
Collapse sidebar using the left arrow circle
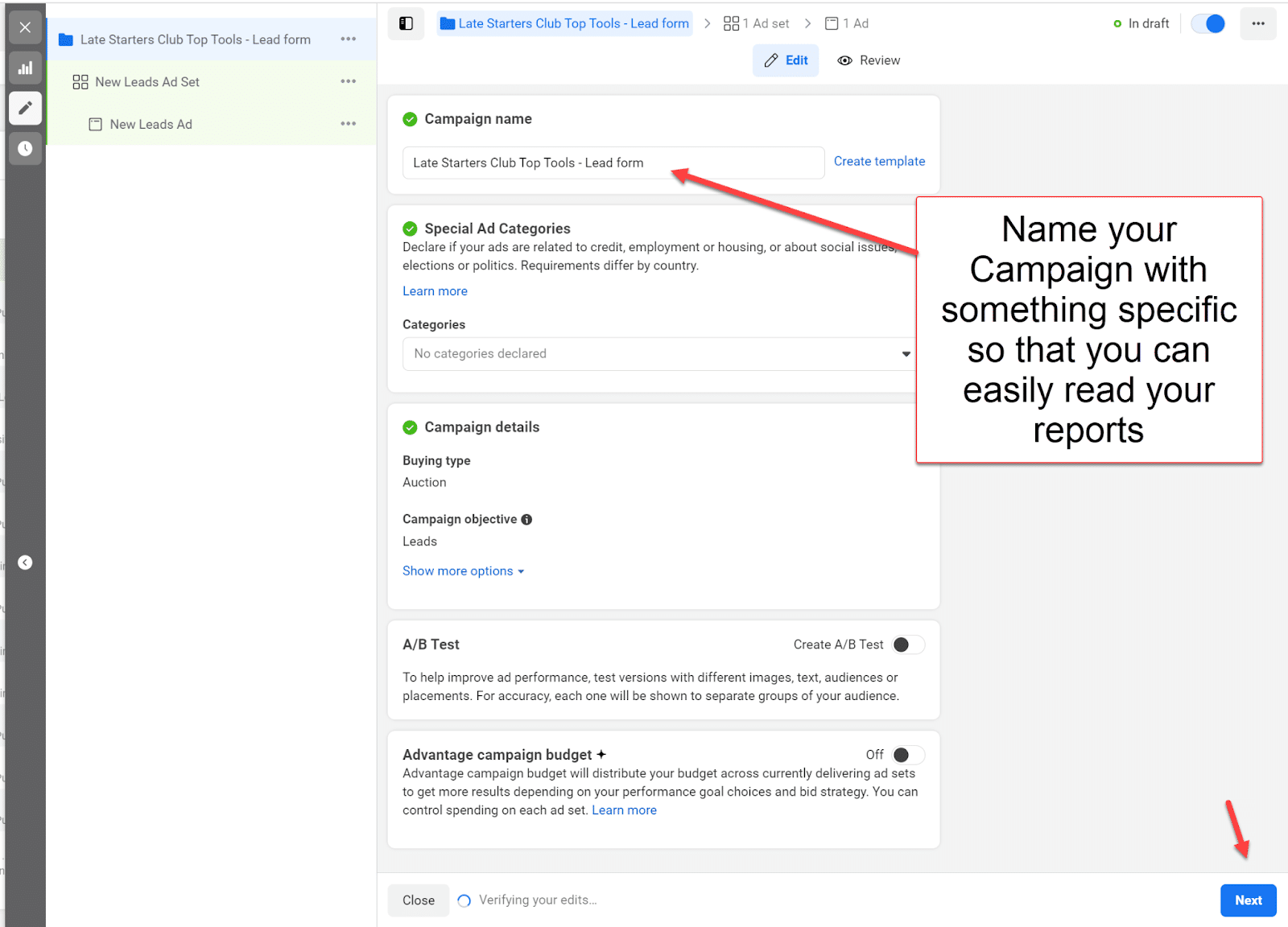click(25, 562)
